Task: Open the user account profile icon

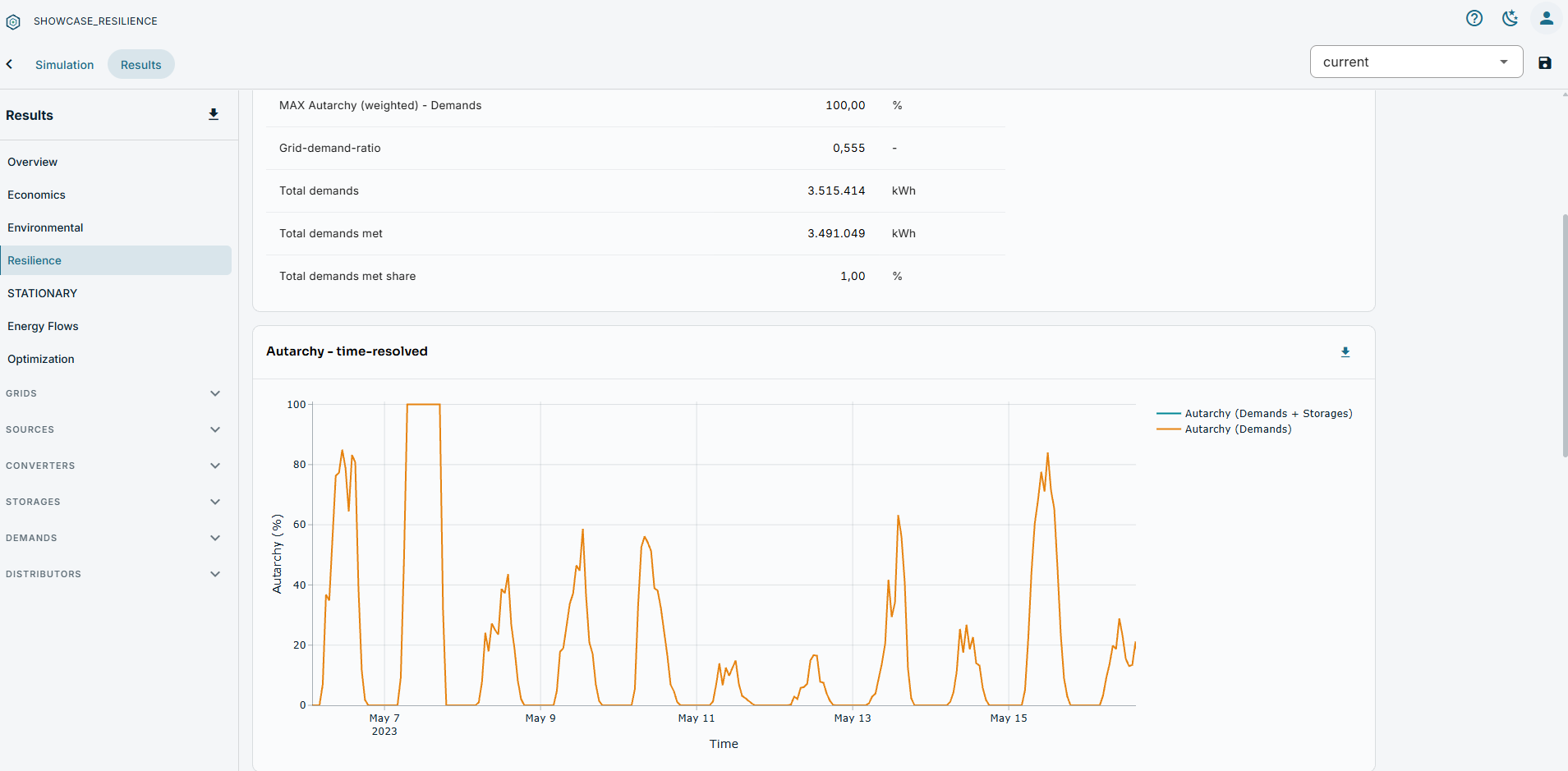Action: pos(1546,18)
